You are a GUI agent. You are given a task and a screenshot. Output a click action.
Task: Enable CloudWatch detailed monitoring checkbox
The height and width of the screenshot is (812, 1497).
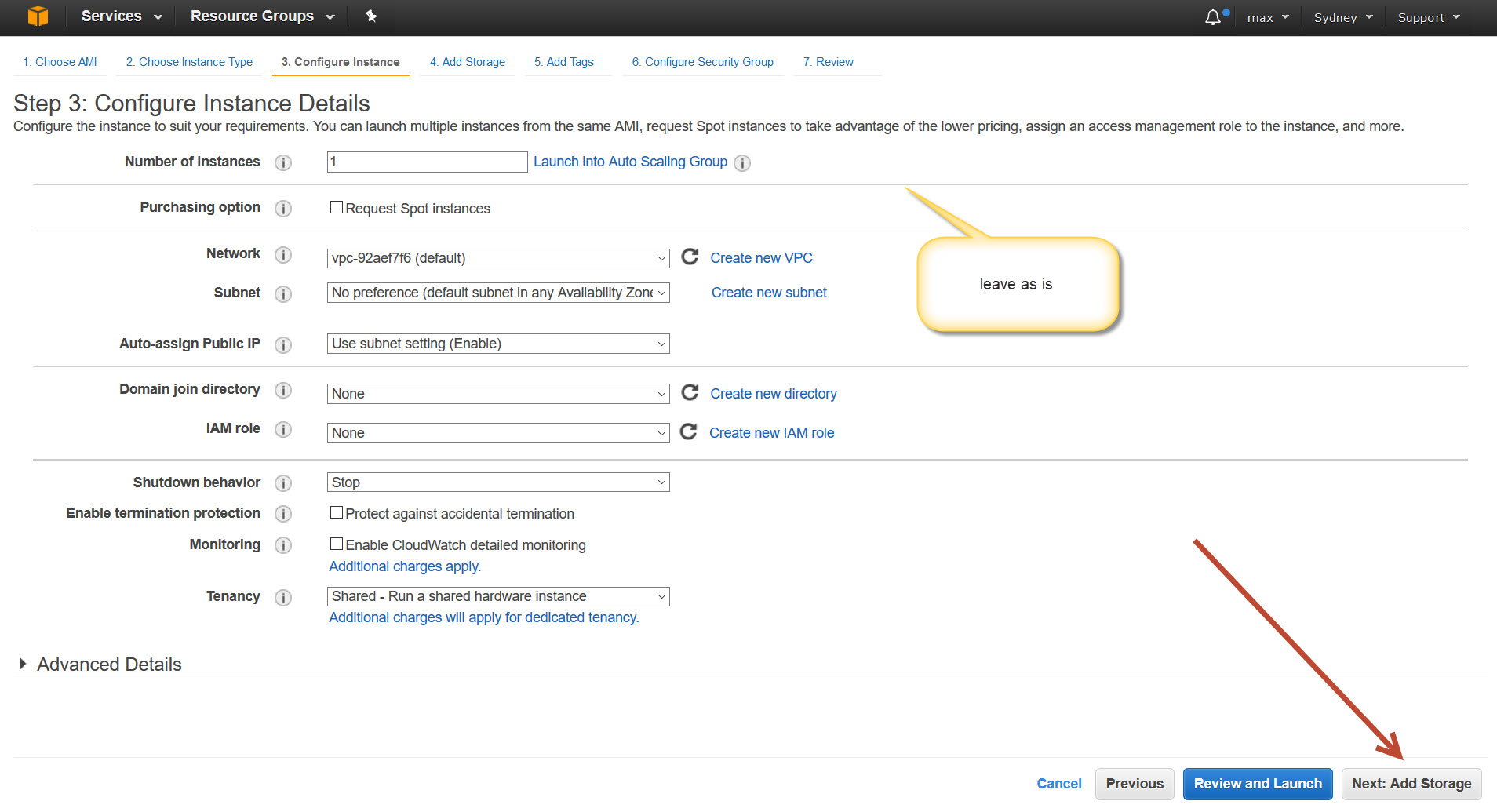[x=337, y=544]
